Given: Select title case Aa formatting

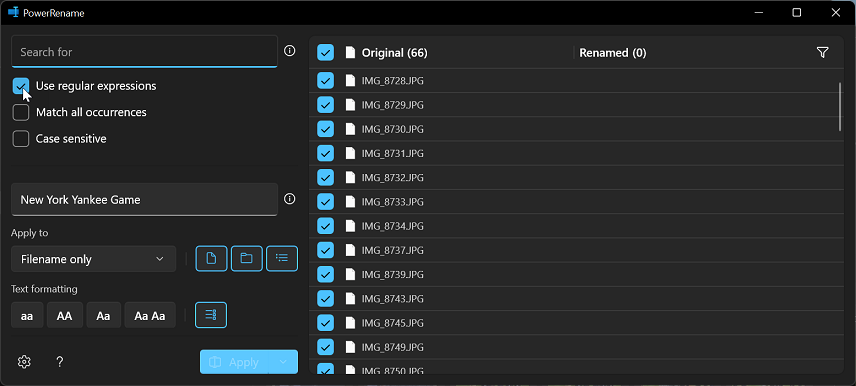Looking at the screenshot, I should tap(103, 315).
